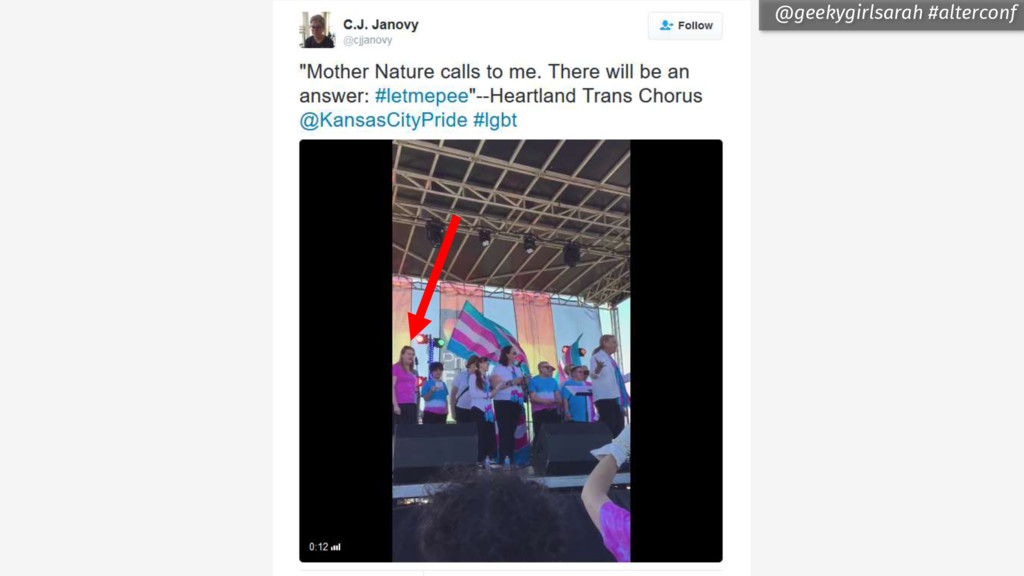The height and width of the screenshot is (576, 1024).
Task: Click the trans pride flag in the video
Action: click(482, 332)
